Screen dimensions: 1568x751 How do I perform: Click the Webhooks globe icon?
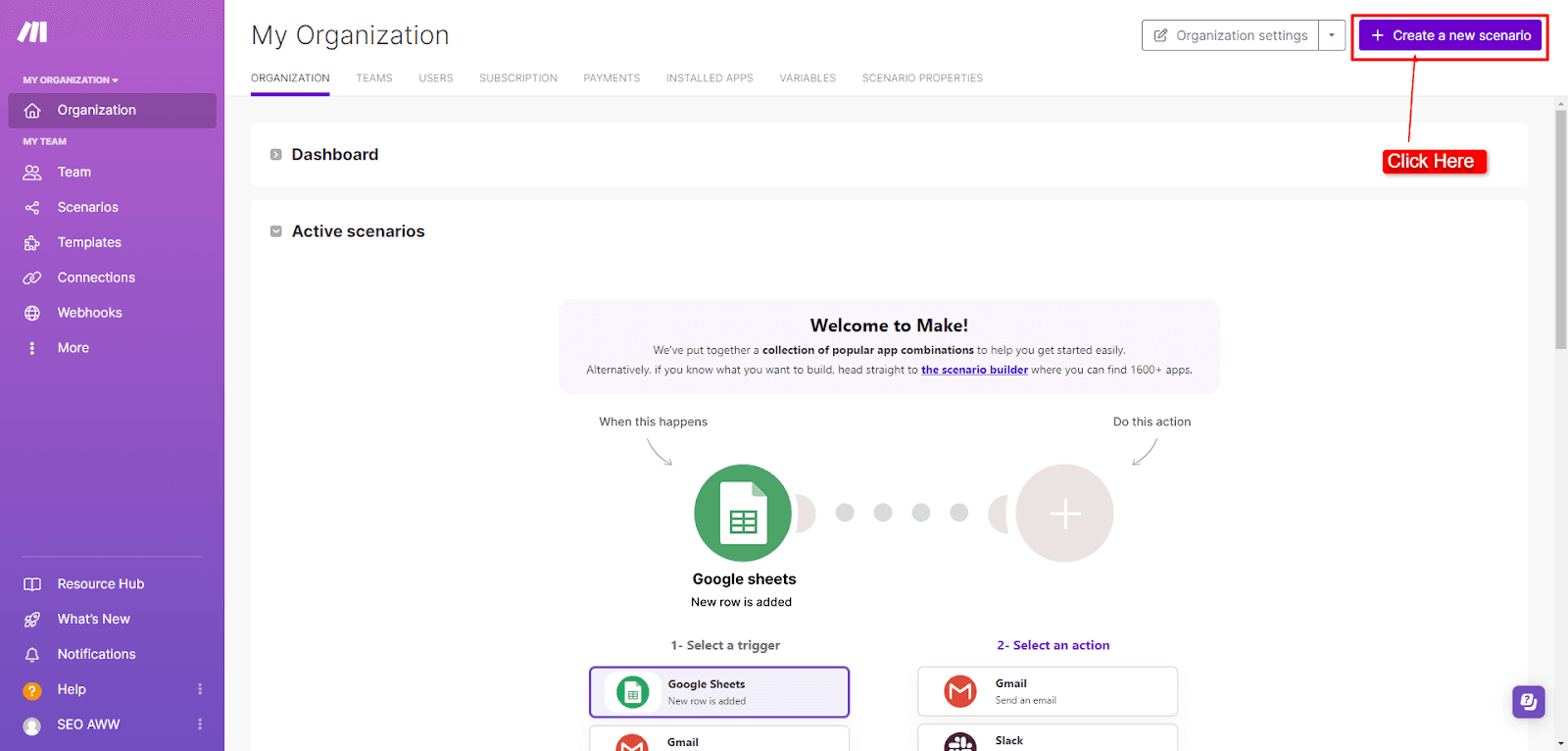click(32, 314)
